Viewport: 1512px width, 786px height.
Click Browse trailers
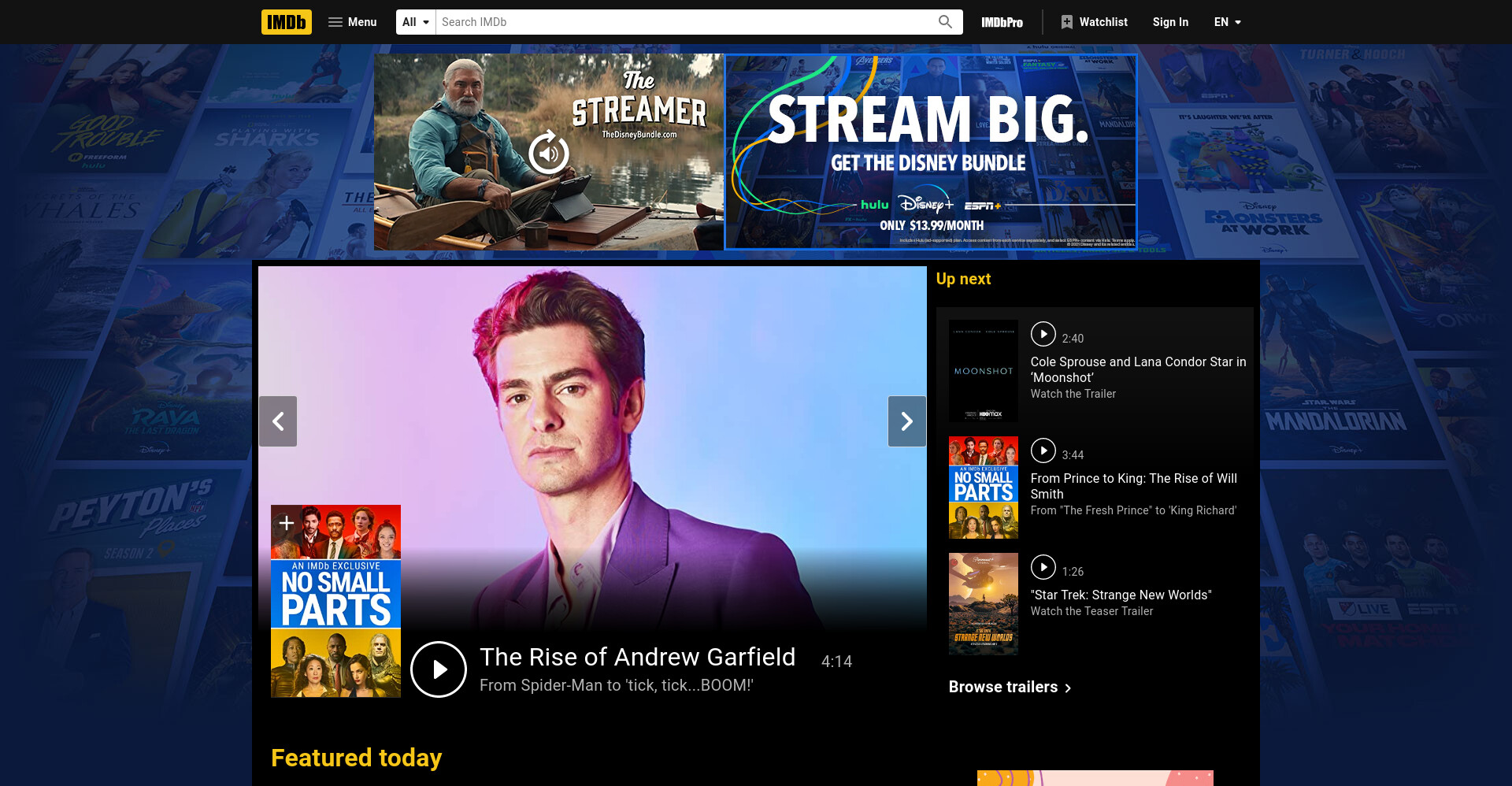pyautogui.click(x=1003, y=687)
